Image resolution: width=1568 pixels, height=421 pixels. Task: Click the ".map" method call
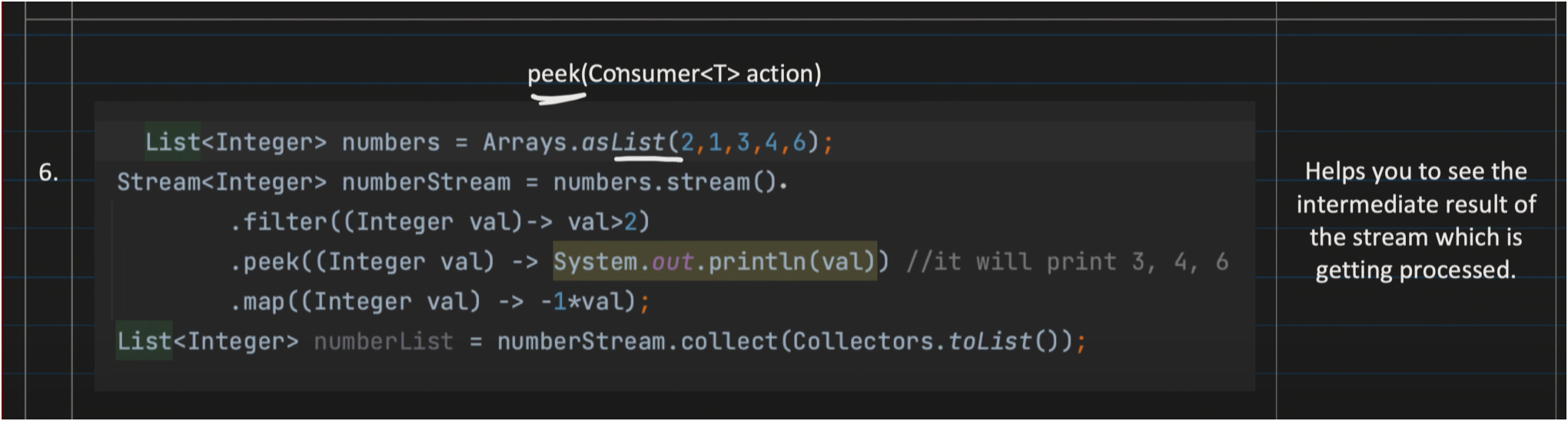point(258,302)
